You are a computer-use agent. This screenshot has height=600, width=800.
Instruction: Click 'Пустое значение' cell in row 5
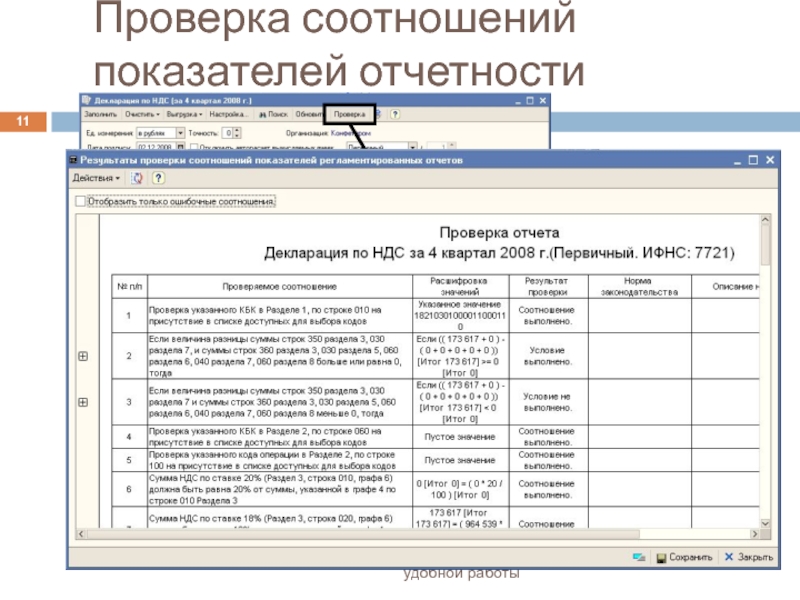pyautogui.click(x=460, y=460)
